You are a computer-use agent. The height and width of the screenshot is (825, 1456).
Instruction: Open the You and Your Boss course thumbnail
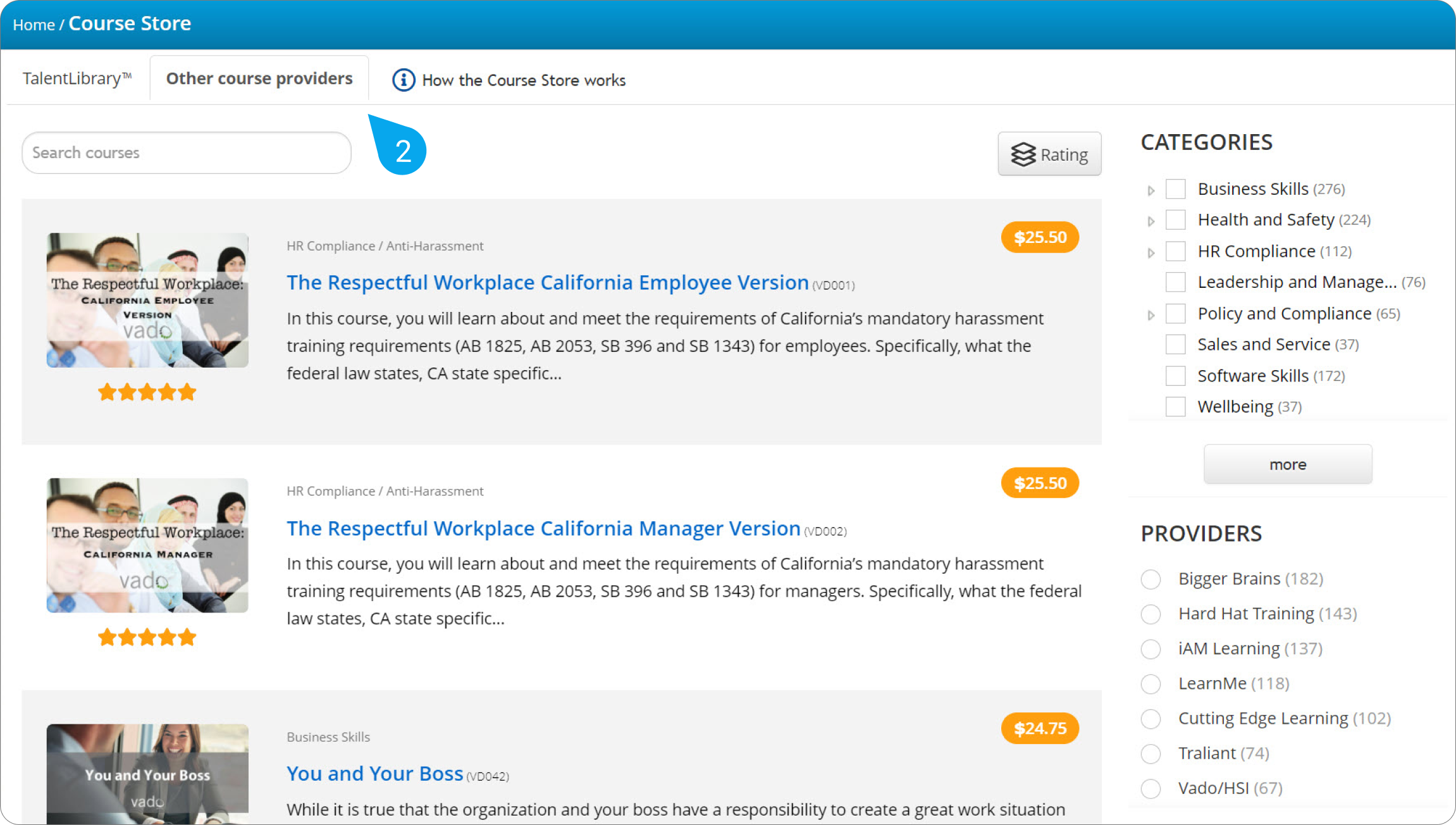(147, 773)
